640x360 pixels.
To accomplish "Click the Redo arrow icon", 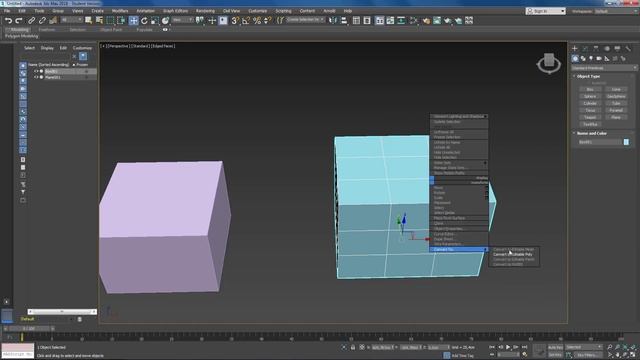I will click(19, 20).
